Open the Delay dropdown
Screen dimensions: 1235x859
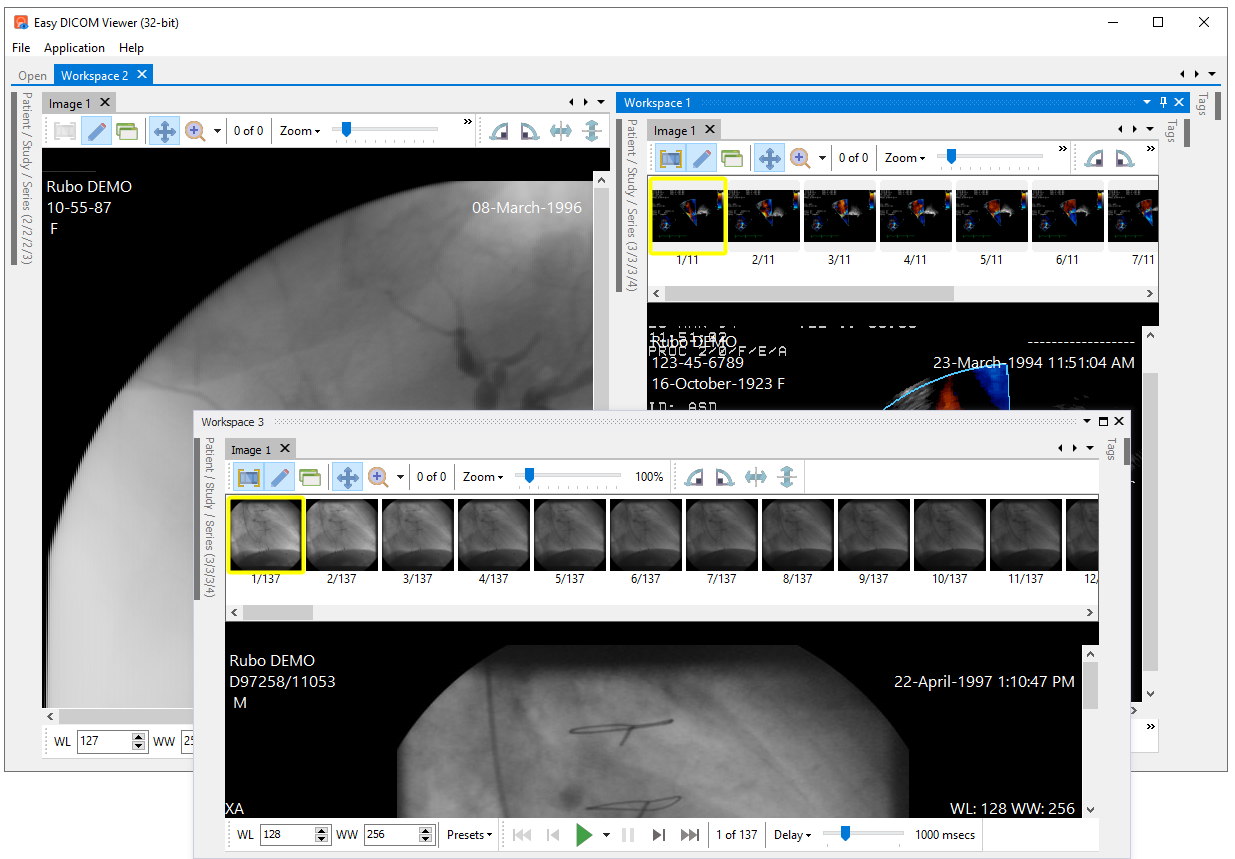click(792, 835)
